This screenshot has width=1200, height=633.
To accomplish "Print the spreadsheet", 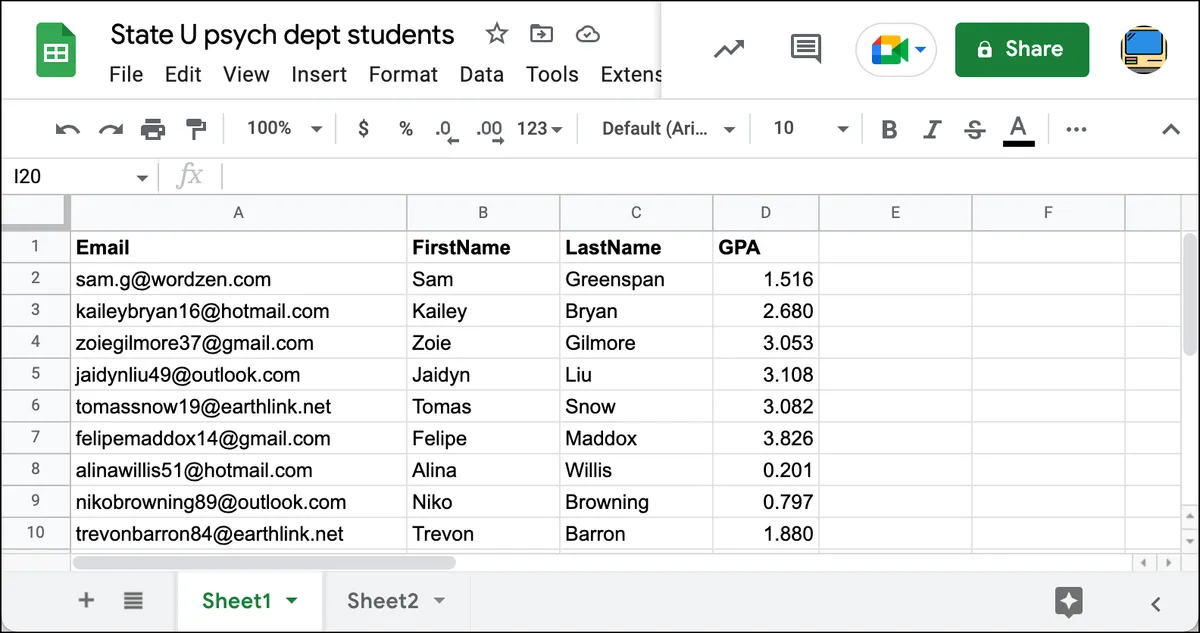I will [x=153, y=128].
